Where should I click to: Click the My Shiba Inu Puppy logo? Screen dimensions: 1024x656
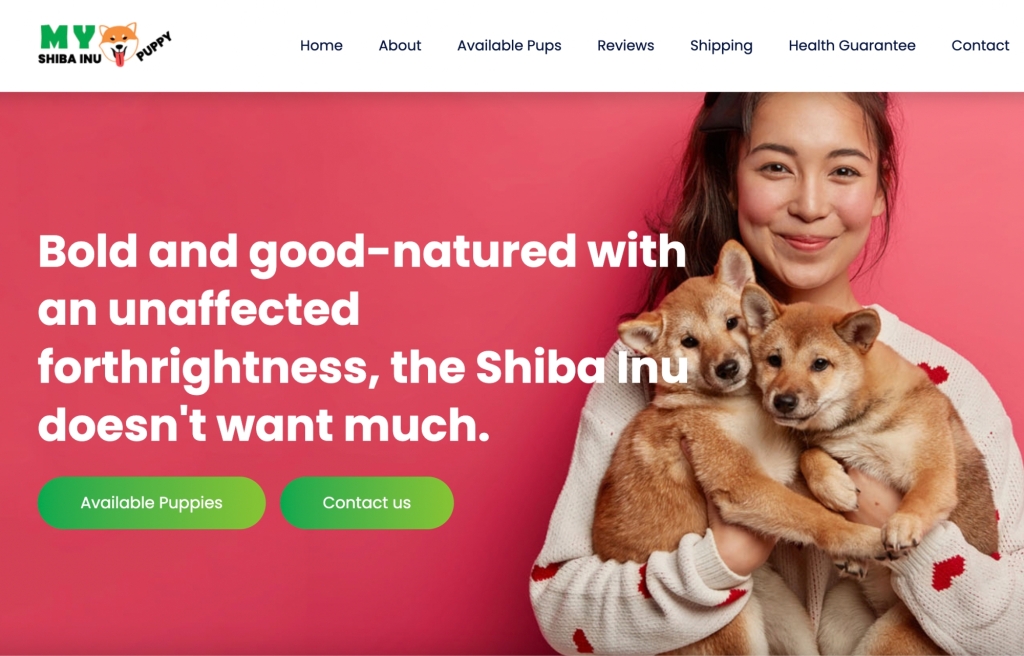click(106, 44)
